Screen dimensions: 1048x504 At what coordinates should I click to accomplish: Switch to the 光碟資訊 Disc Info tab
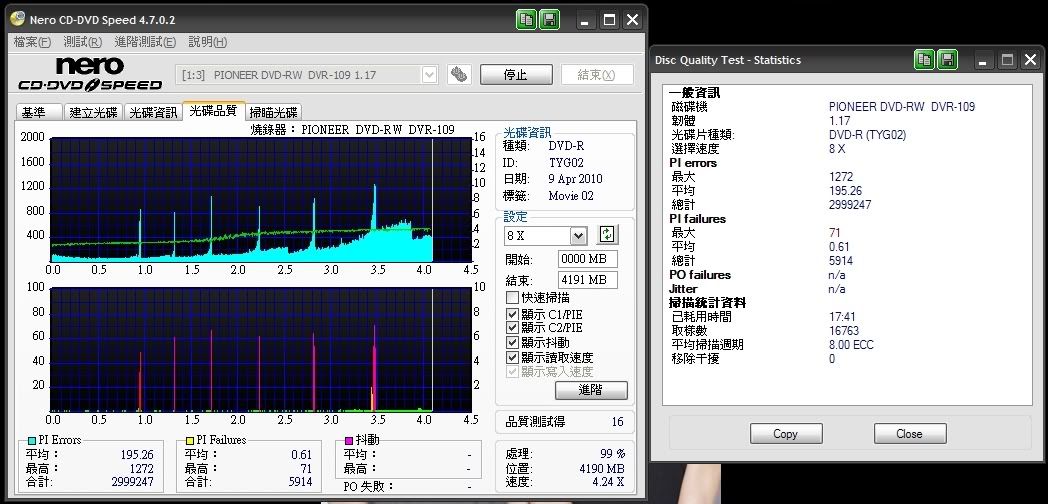coord(153,112)
